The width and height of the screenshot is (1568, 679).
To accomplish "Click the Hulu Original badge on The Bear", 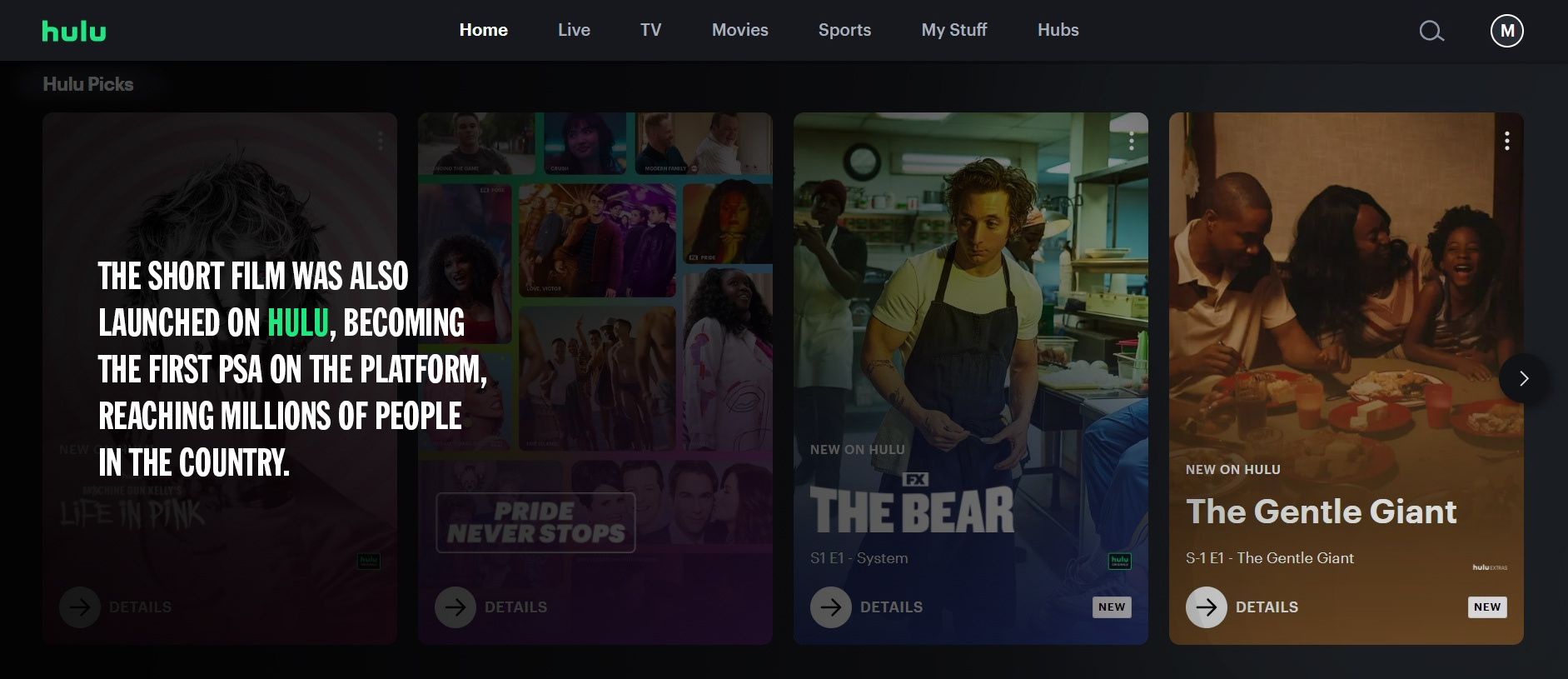I will pos(1119,562).
